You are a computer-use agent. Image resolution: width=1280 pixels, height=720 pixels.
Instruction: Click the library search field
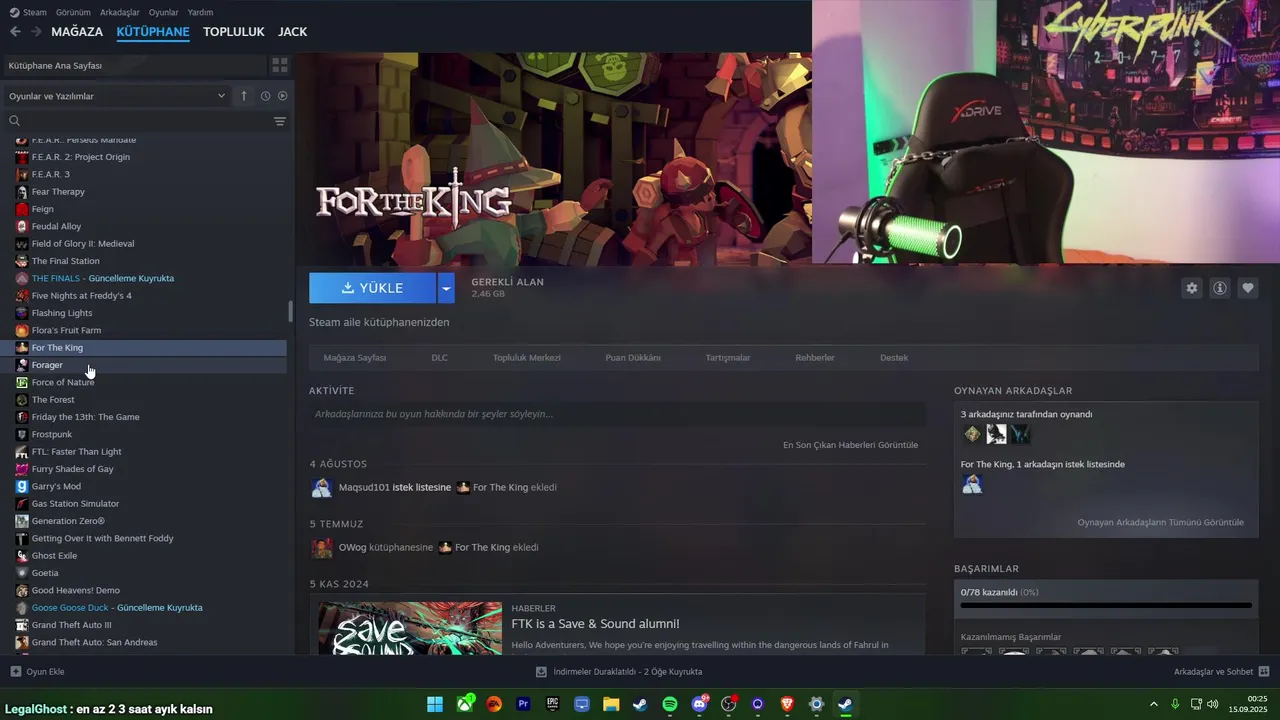[147, 121]
